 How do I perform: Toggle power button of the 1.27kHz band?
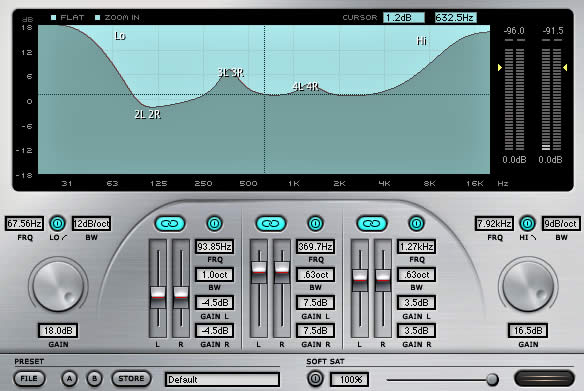pyautogui.click(x=416, y=223)
